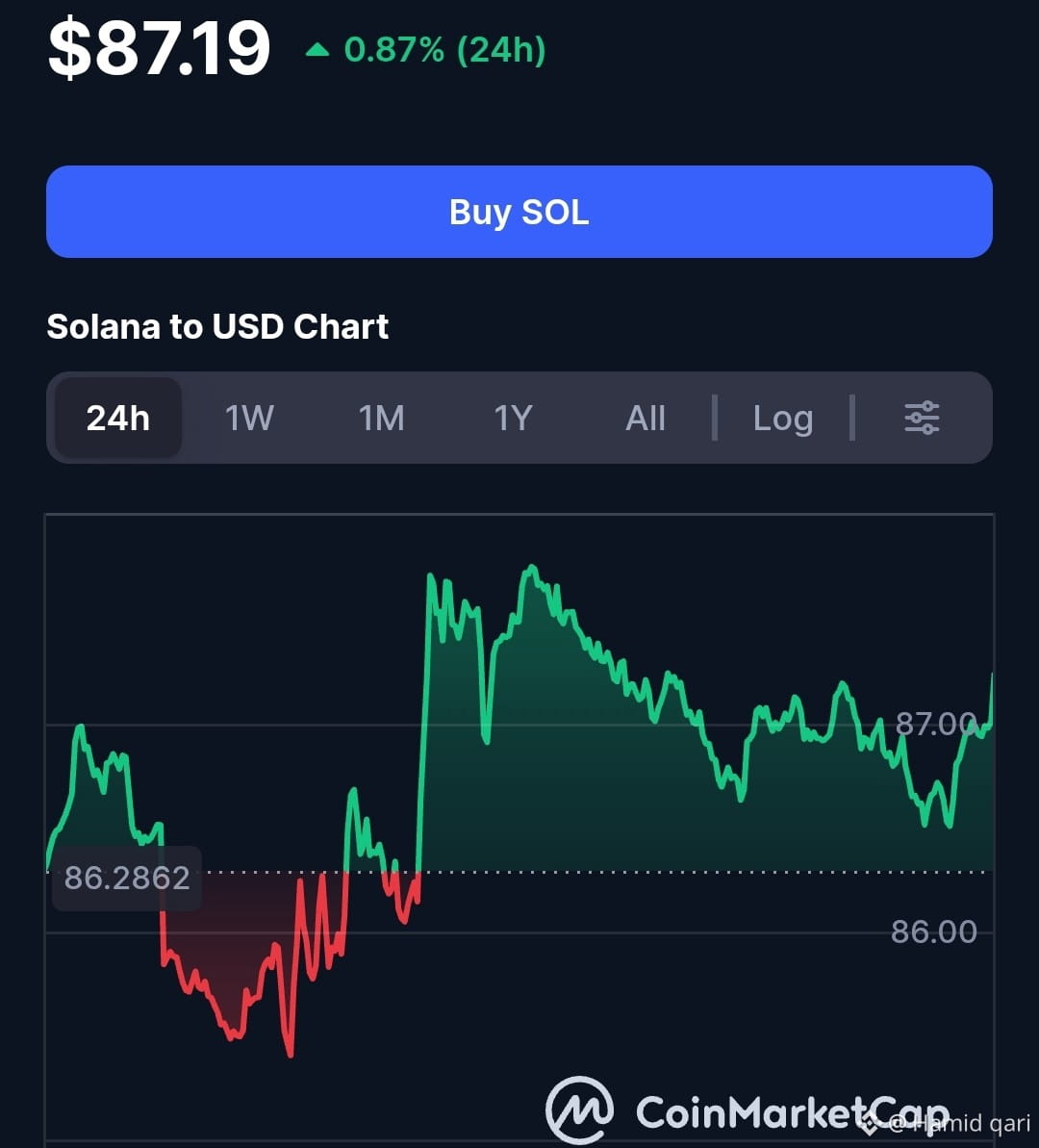Click the highest green peak on chart
1039x1148 pixels.
(x=532, y=568)
